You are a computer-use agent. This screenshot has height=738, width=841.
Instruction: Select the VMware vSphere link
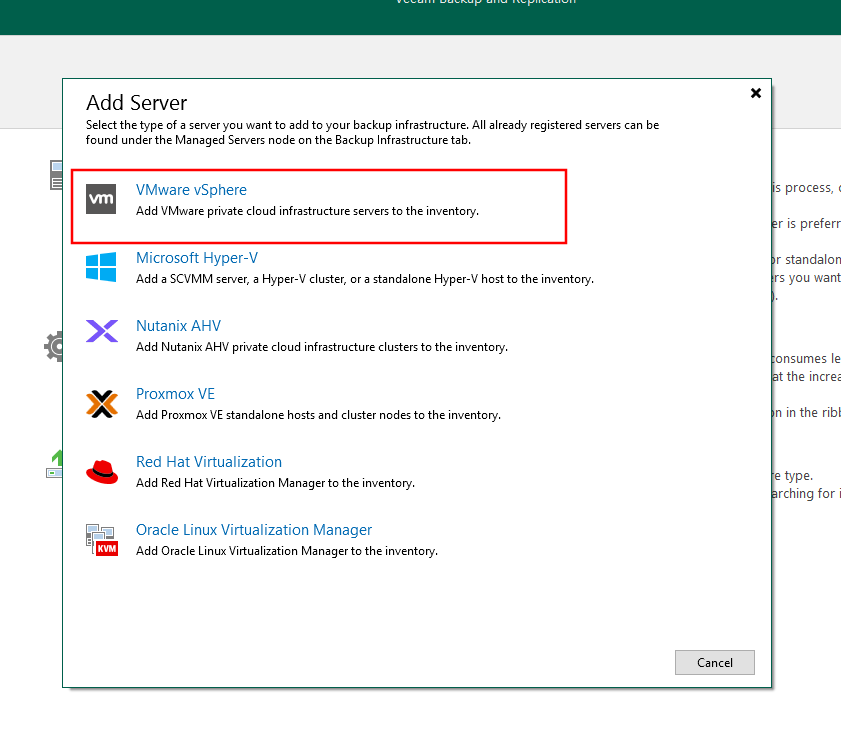191,190
